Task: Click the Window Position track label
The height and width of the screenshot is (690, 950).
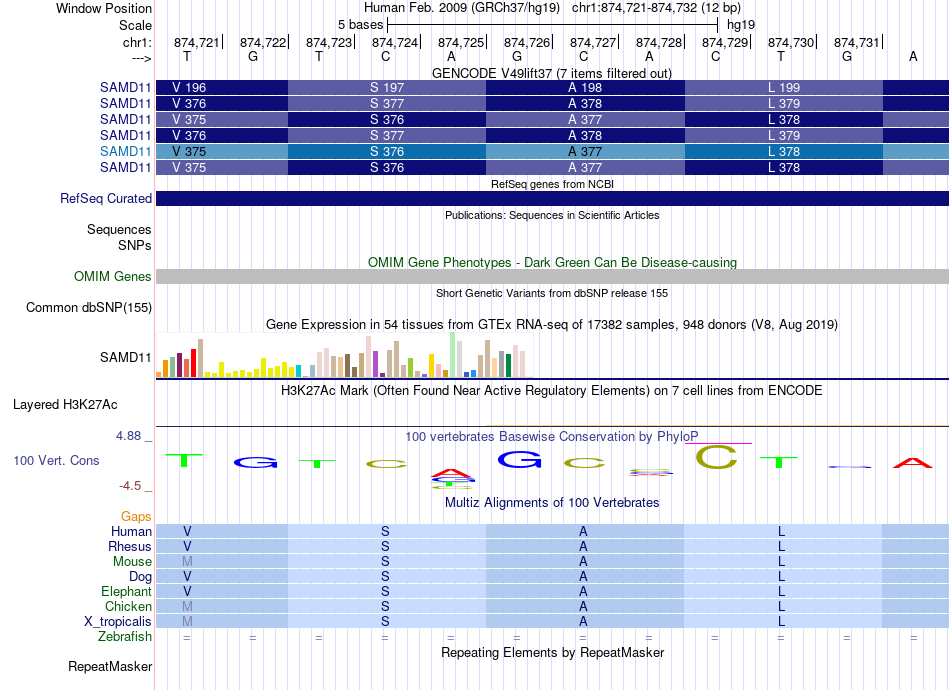Action: click(x=104, y=8)
